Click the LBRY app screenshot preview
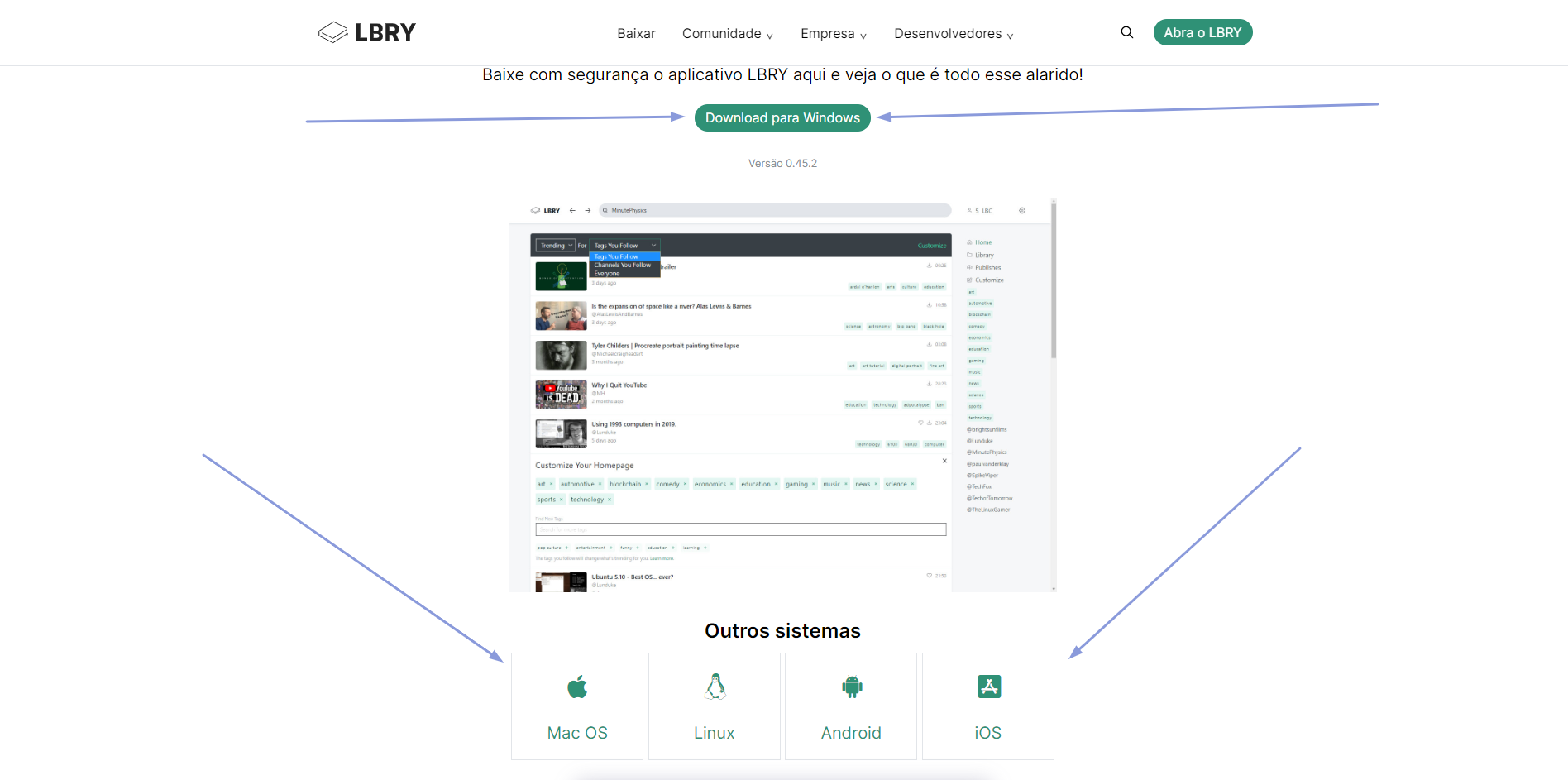 [782, 395]
